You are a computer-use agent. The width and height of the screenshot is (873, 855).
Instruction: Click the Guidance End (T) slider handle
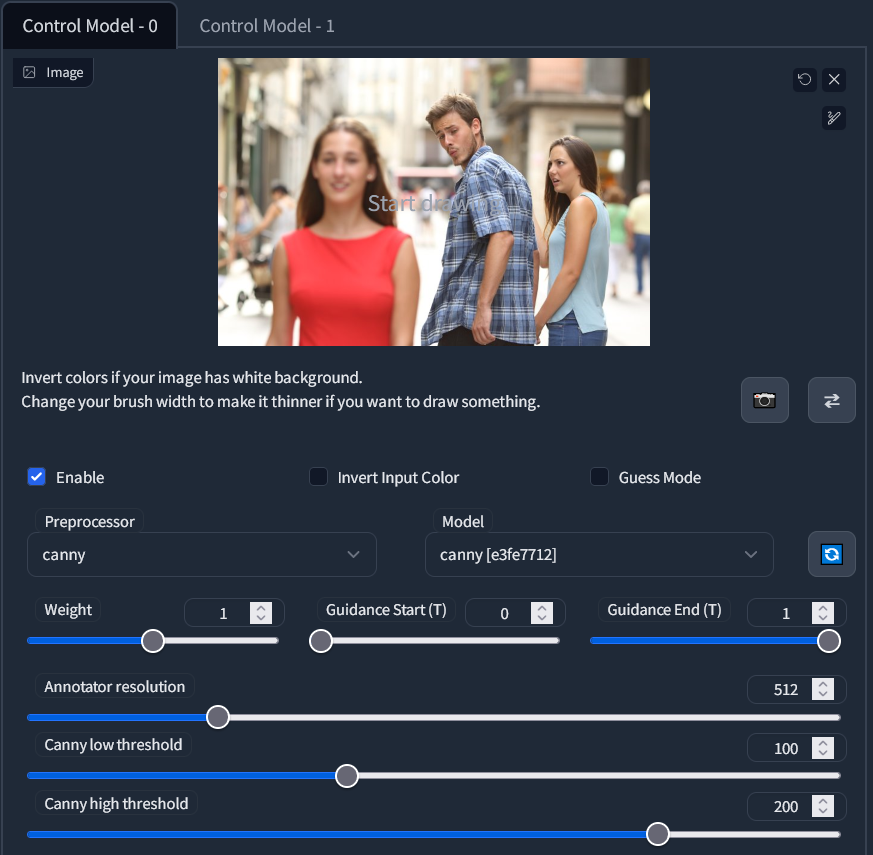coord(829,641)
